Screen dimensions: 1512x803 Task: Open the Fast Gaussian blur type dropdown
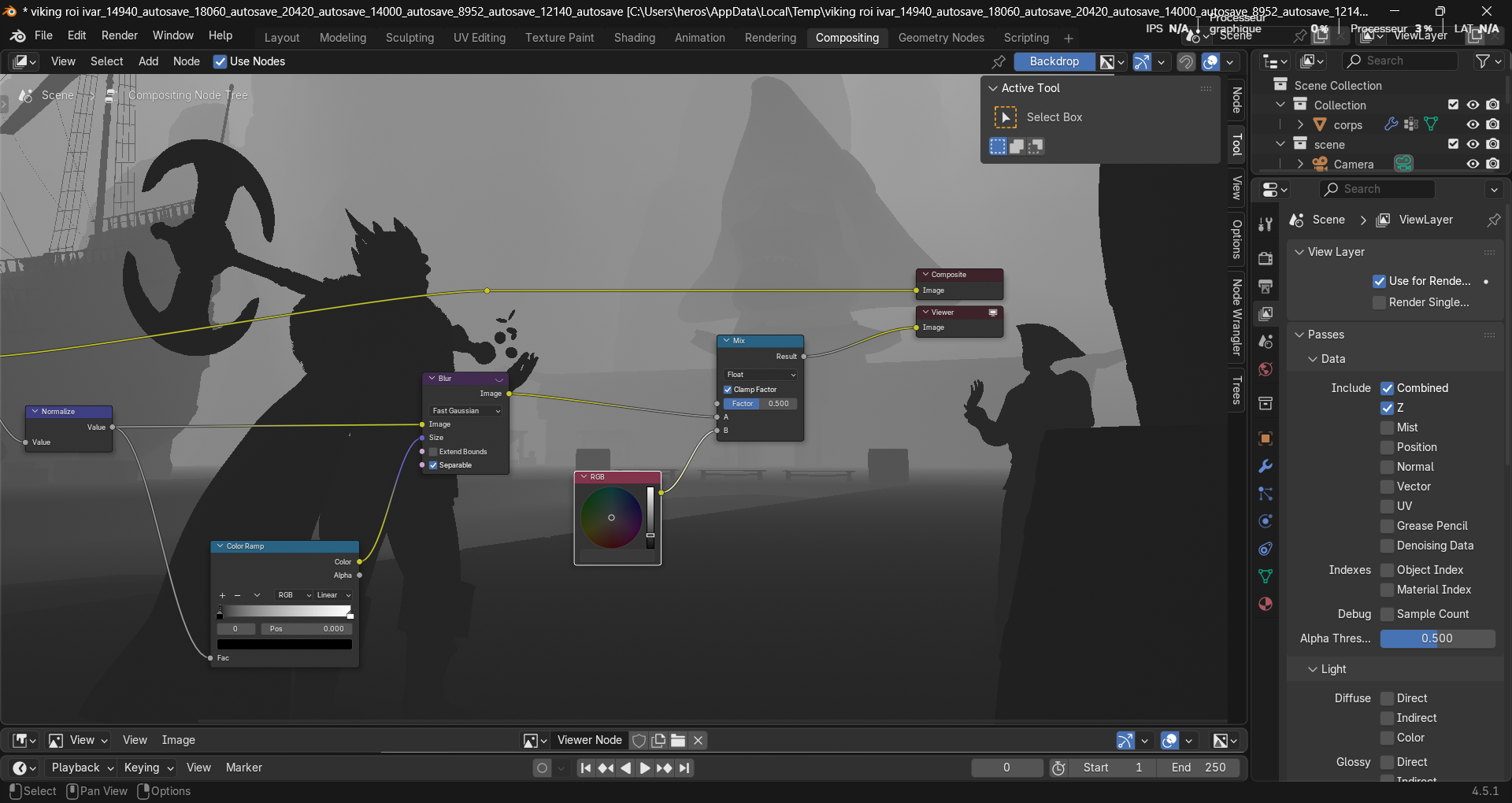(465, 411)
